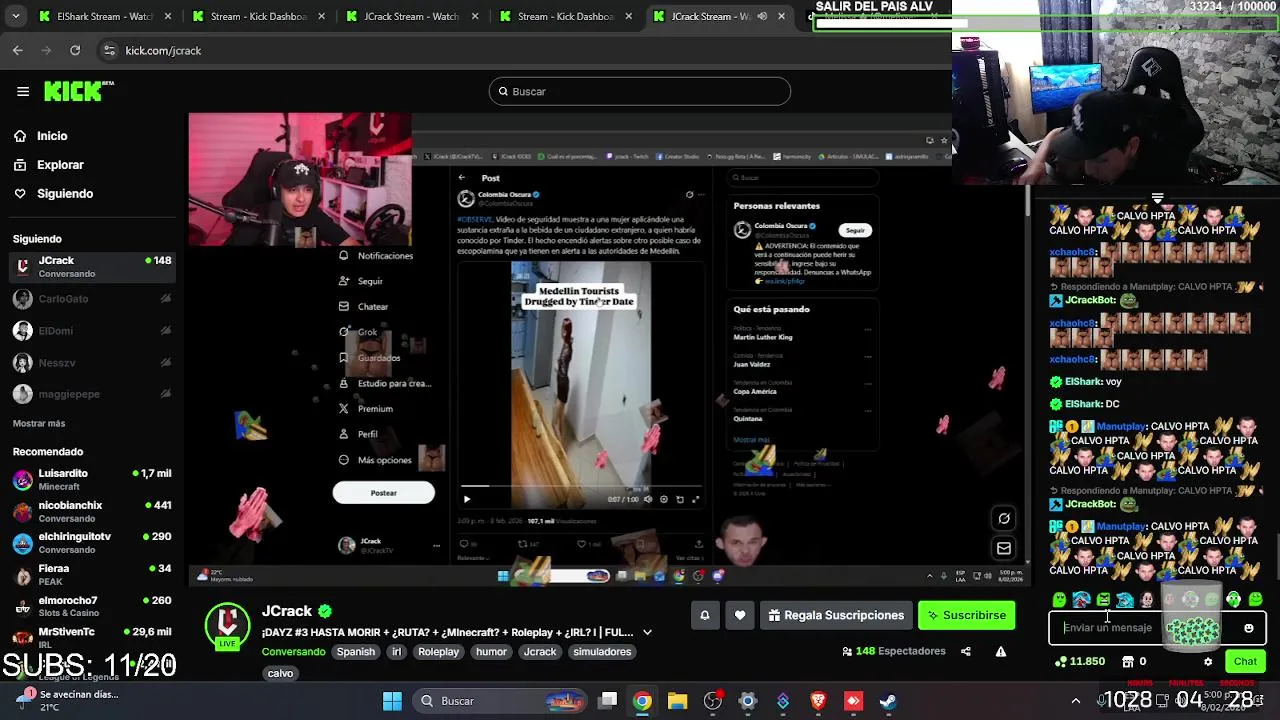
Task: Open the emoji picker in chat input
Action: 1248,628
